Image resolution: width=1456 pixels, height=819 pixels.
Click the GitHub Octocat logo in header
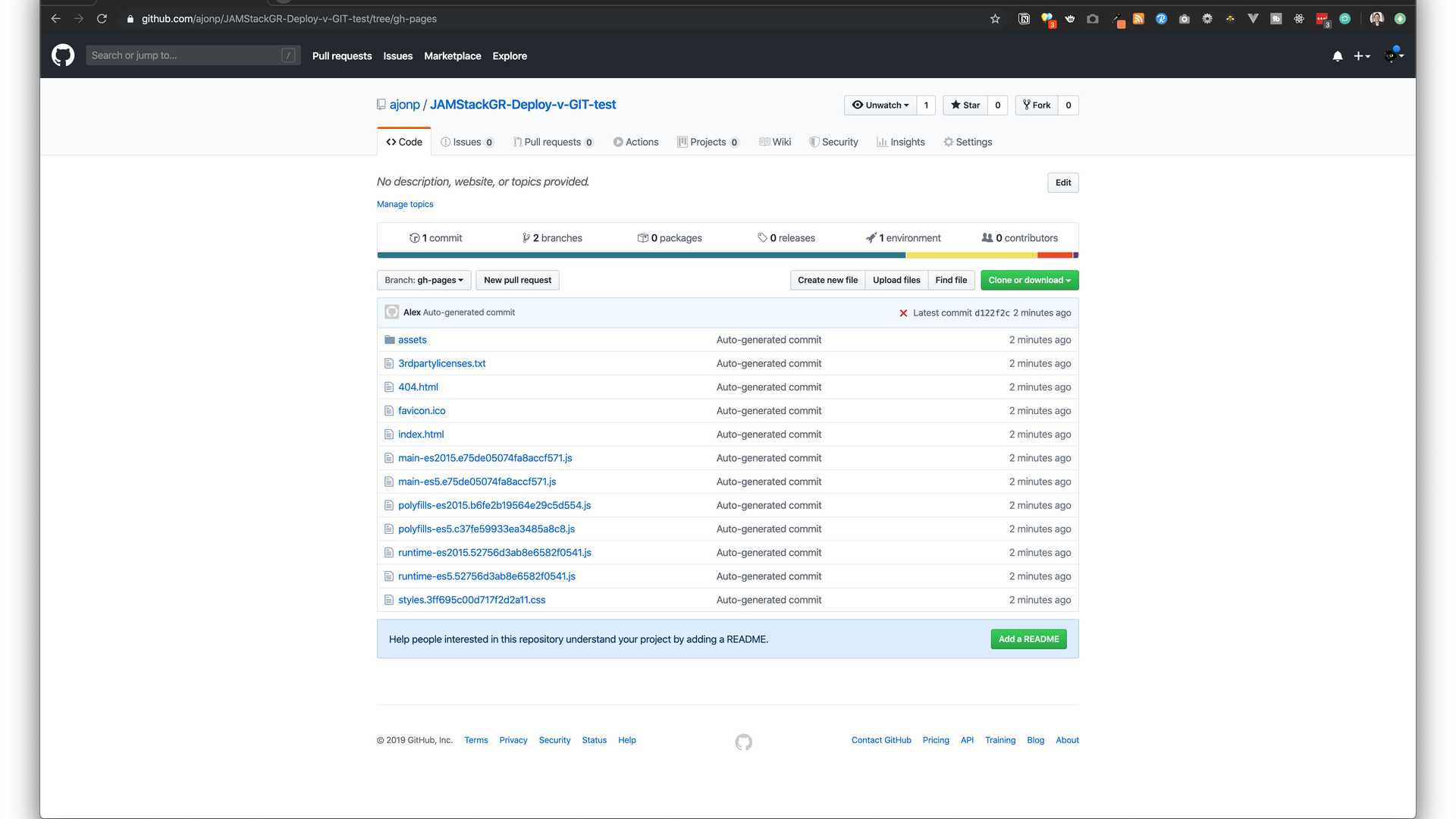(63, 55)
